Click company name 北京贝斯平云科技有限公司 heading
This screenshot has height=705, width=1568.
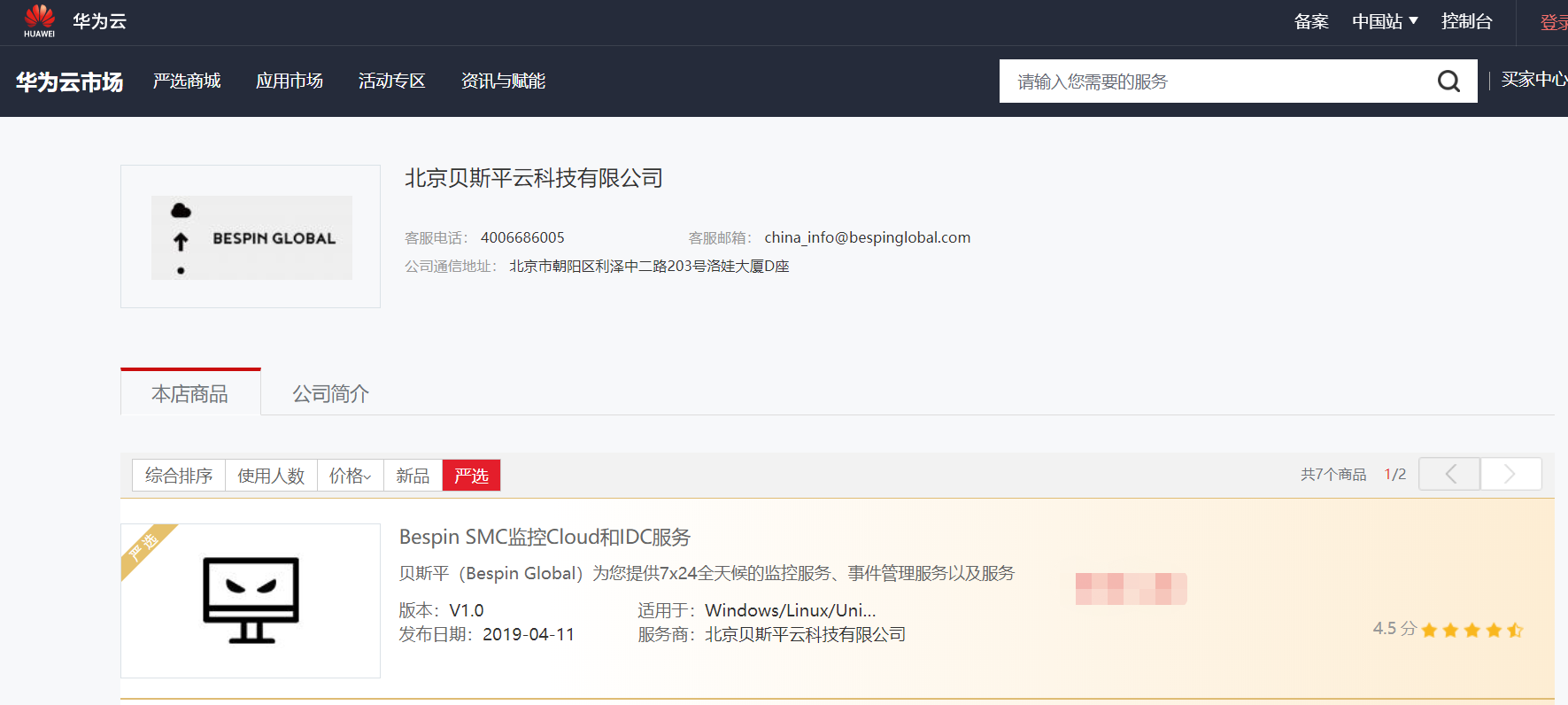coord(534,178)
